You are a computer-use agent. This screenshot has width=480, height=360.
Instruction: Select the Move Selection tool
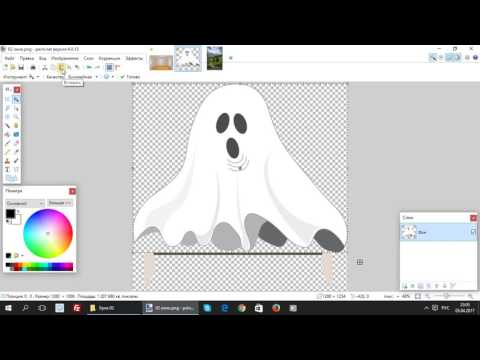(16, 108)
